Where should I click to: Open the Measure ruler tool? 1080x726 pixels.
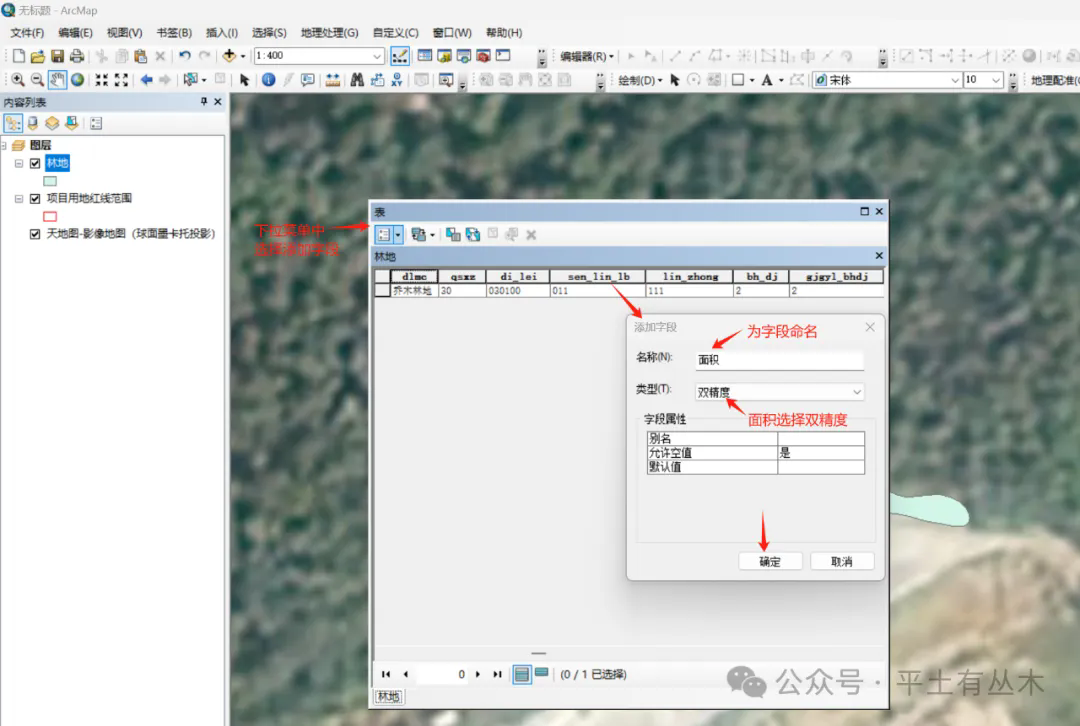[x=333, y=80]
